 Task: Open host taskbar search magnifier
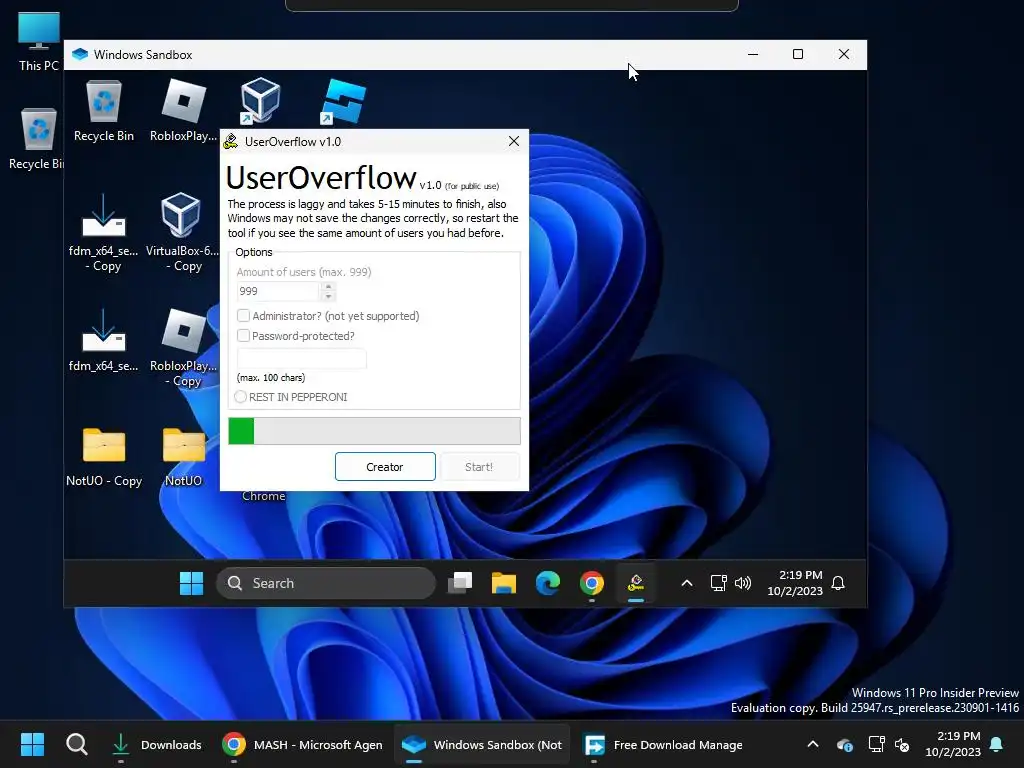pyautogui.click(x=76, y=744)
